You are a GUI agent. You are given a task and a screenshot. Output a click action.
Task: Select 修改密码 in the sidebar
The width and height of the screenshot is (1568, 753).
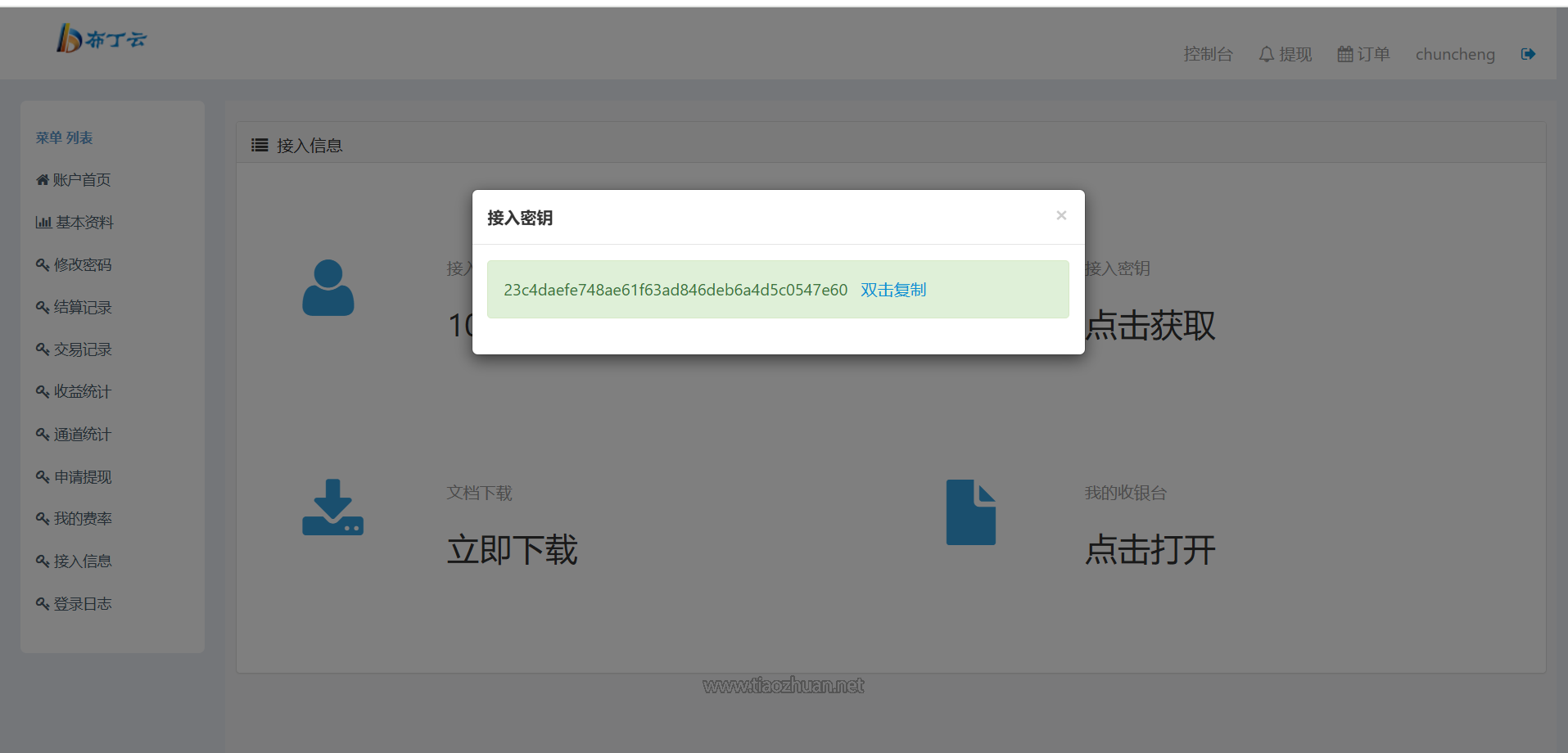pos(82,264)
